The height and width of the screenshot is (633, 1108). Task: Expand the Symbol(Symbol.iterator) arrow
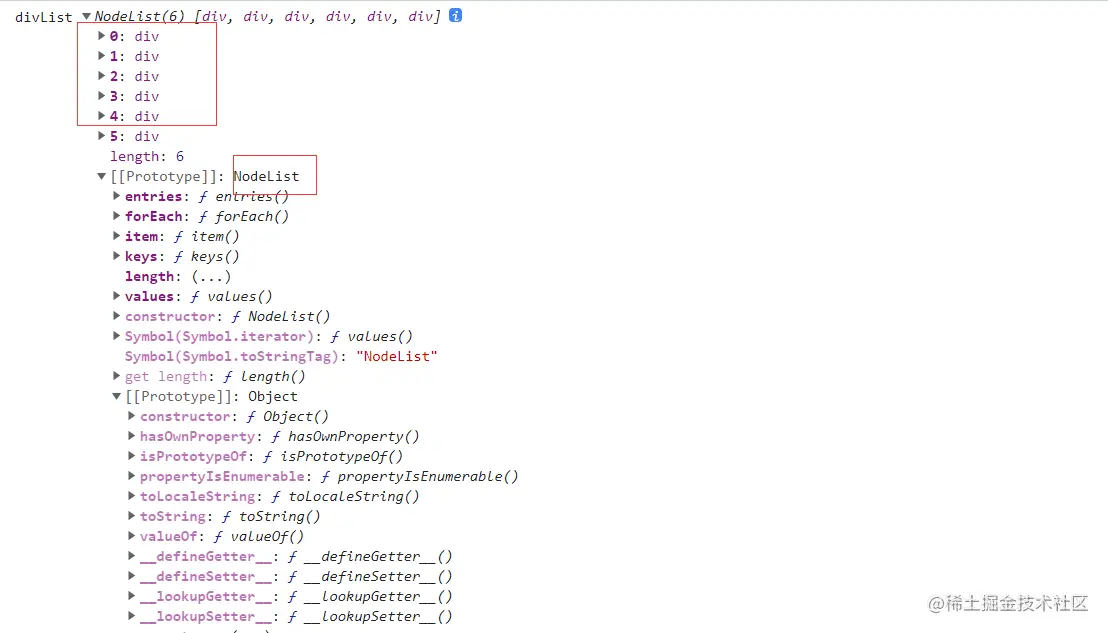click(x=117, y=336)
